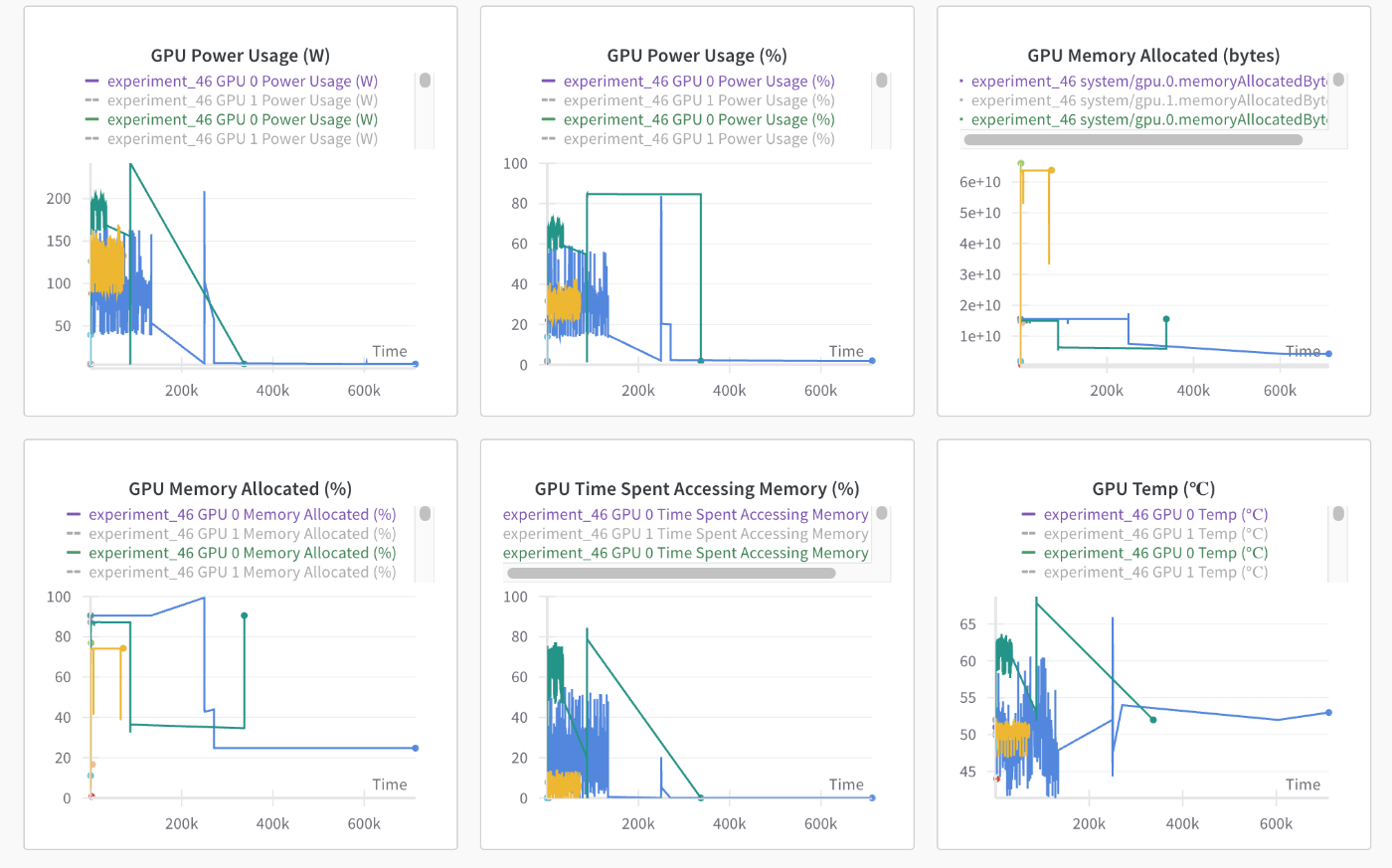Click gray GPU 1 Time Spent Accessing Memory legend entry
1392x868 pixels.
pyautogui.click(x=686, y=534)
